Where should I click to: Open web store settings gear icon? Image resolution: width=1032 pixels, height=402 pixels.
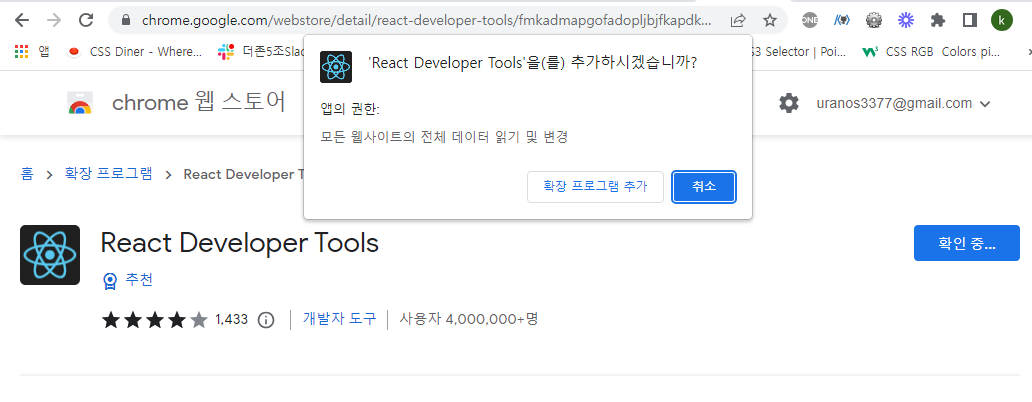(788, 103)
